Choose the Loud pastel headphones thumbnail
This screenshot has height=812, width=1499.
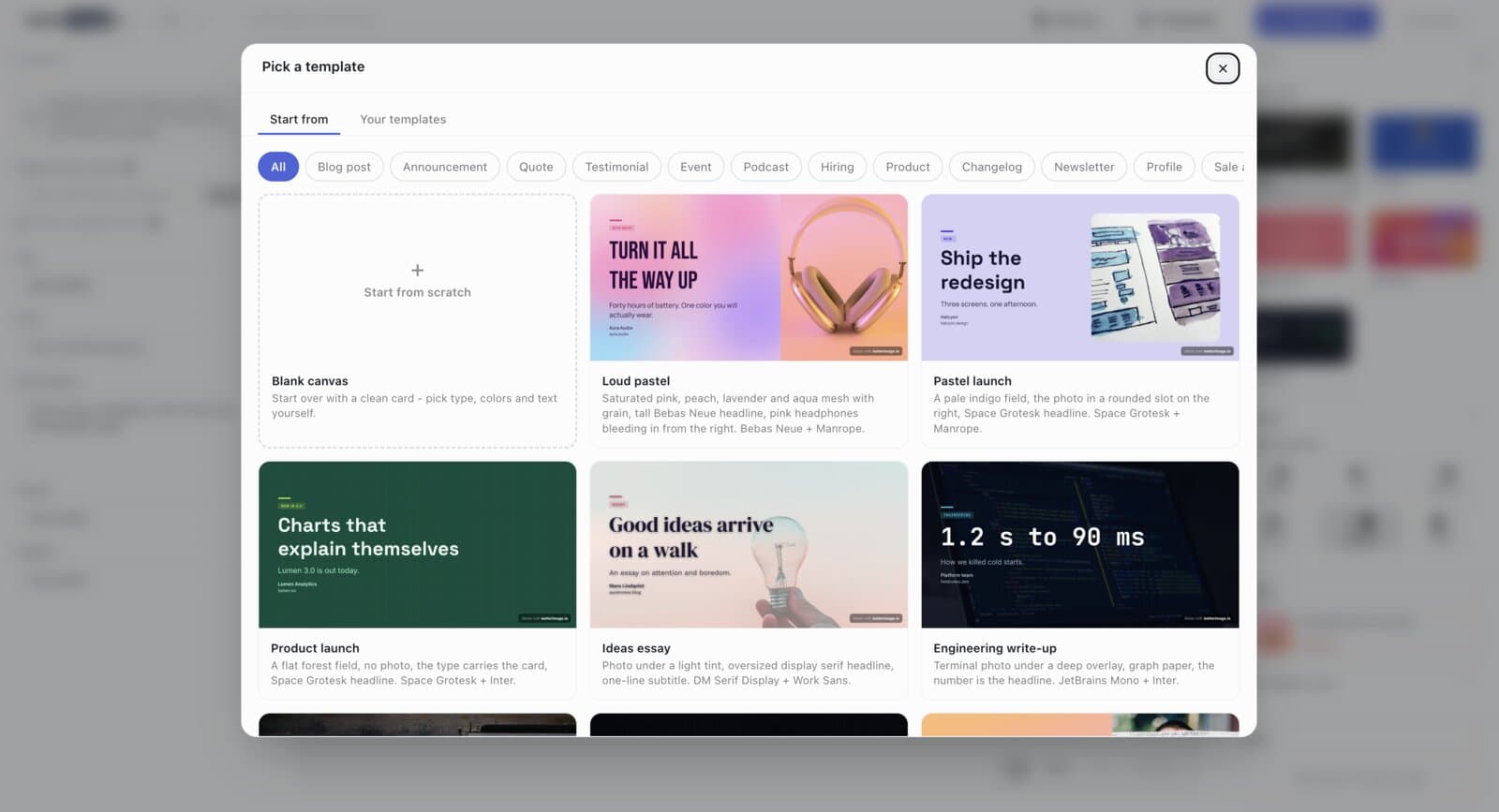click(x=749, y=277)
